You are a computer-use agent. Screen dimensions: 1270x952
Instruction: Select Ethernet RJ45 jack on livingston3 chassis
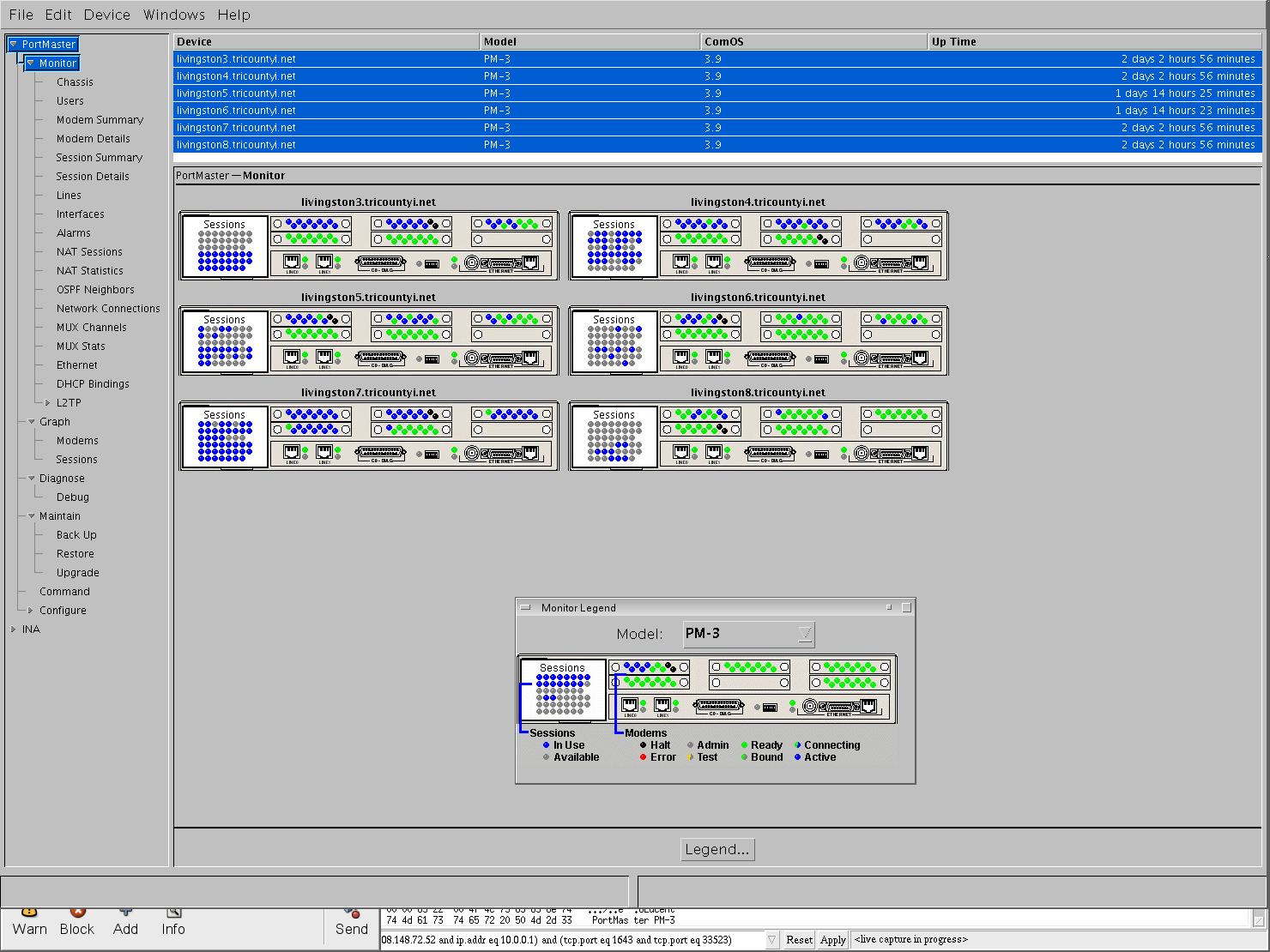click(x=531, y=262)
